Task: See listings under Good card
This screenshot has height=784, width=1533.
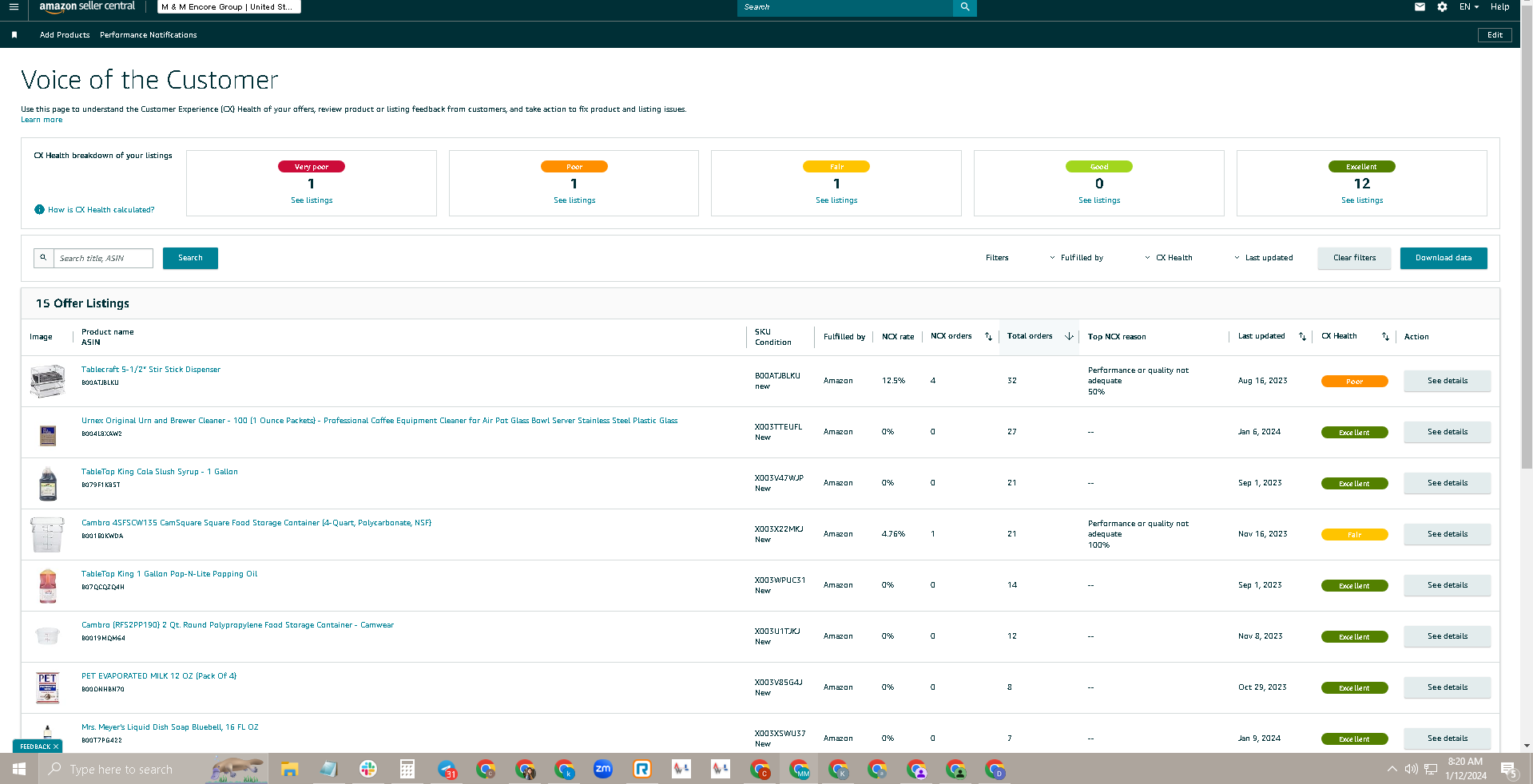Action: pos(1099,200)
